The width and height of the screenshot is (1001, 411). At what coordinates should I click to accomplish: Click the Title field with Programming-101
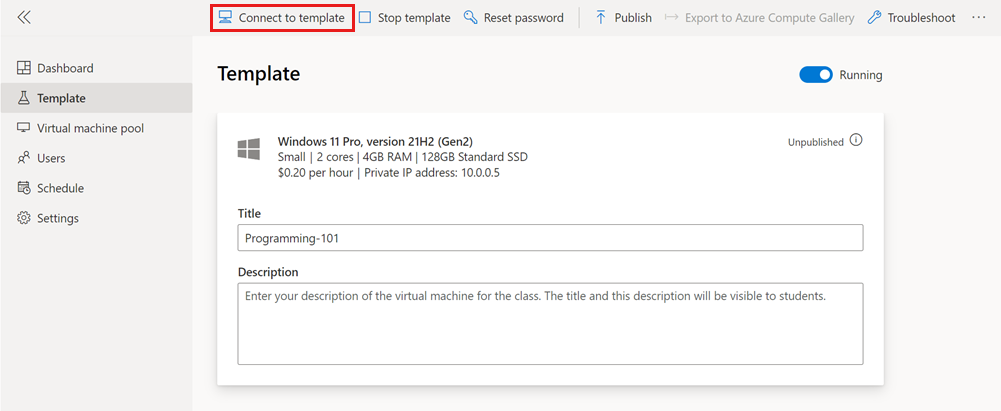click(x=550, y=237)
